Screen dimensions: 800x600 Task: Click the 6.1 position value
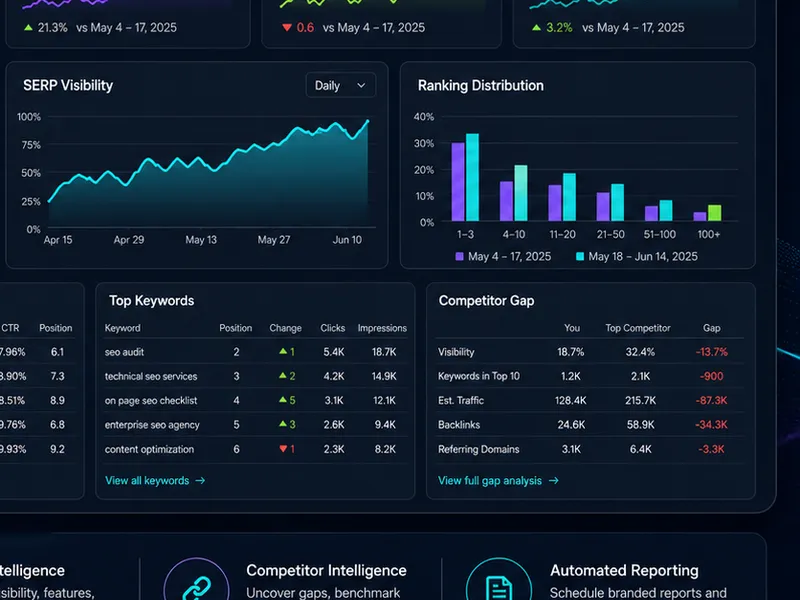click(x=57, y=352)
